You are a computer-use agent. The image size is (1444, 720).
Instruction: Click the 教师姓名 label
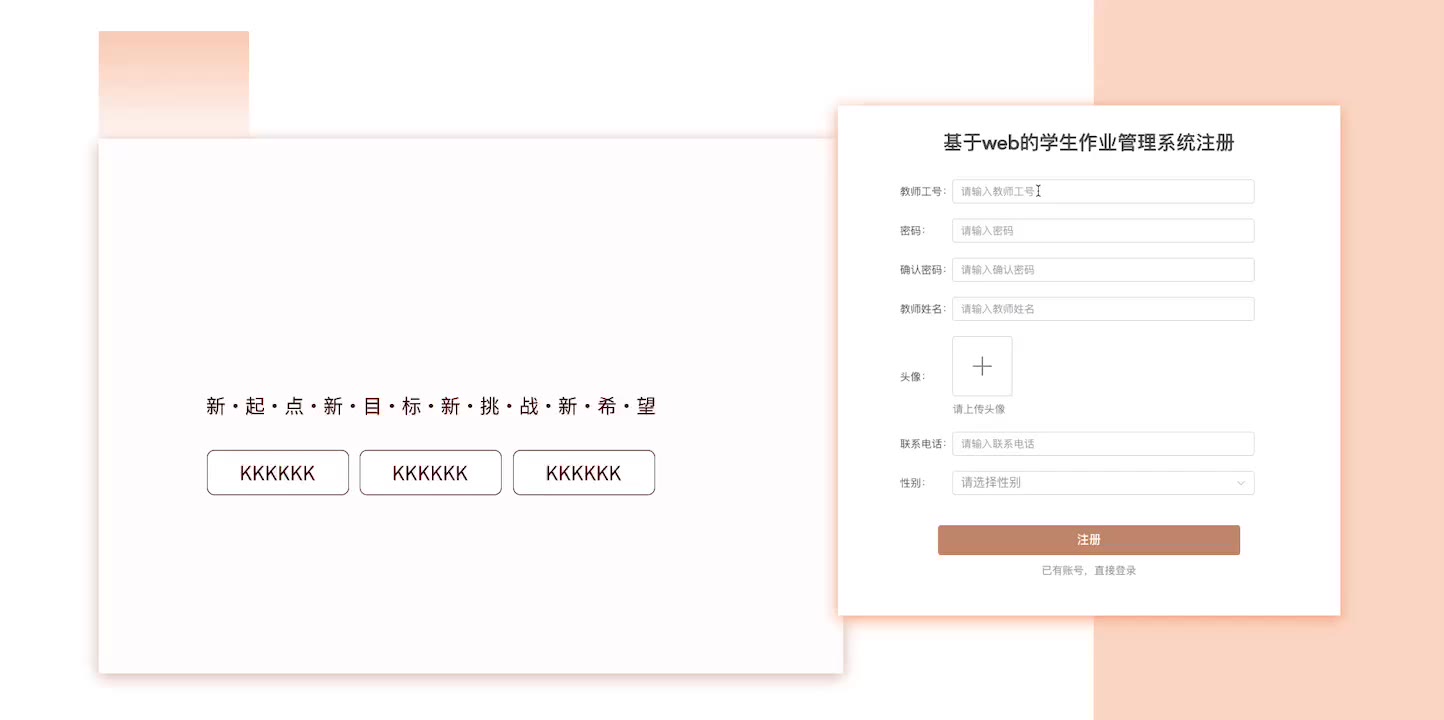(923, 309)
